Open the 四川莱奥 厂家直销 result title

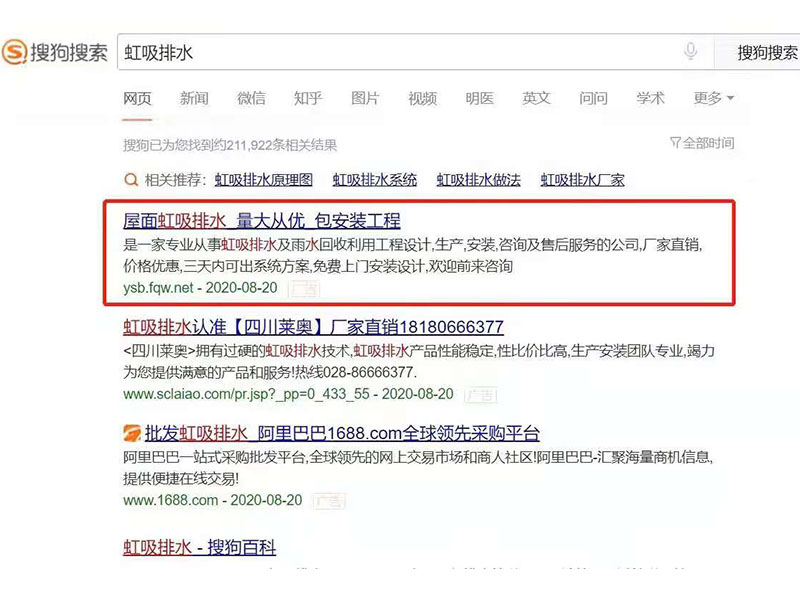click(x=313, y=327)
